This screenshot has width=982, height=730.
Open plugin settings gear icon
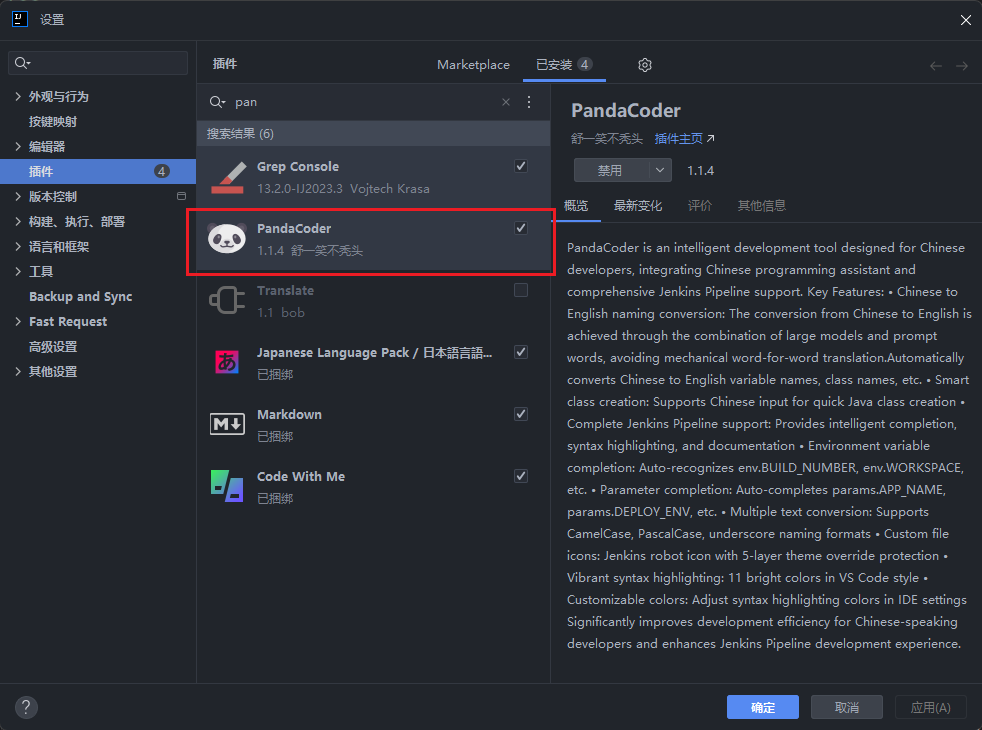click(x=644, y=64)
